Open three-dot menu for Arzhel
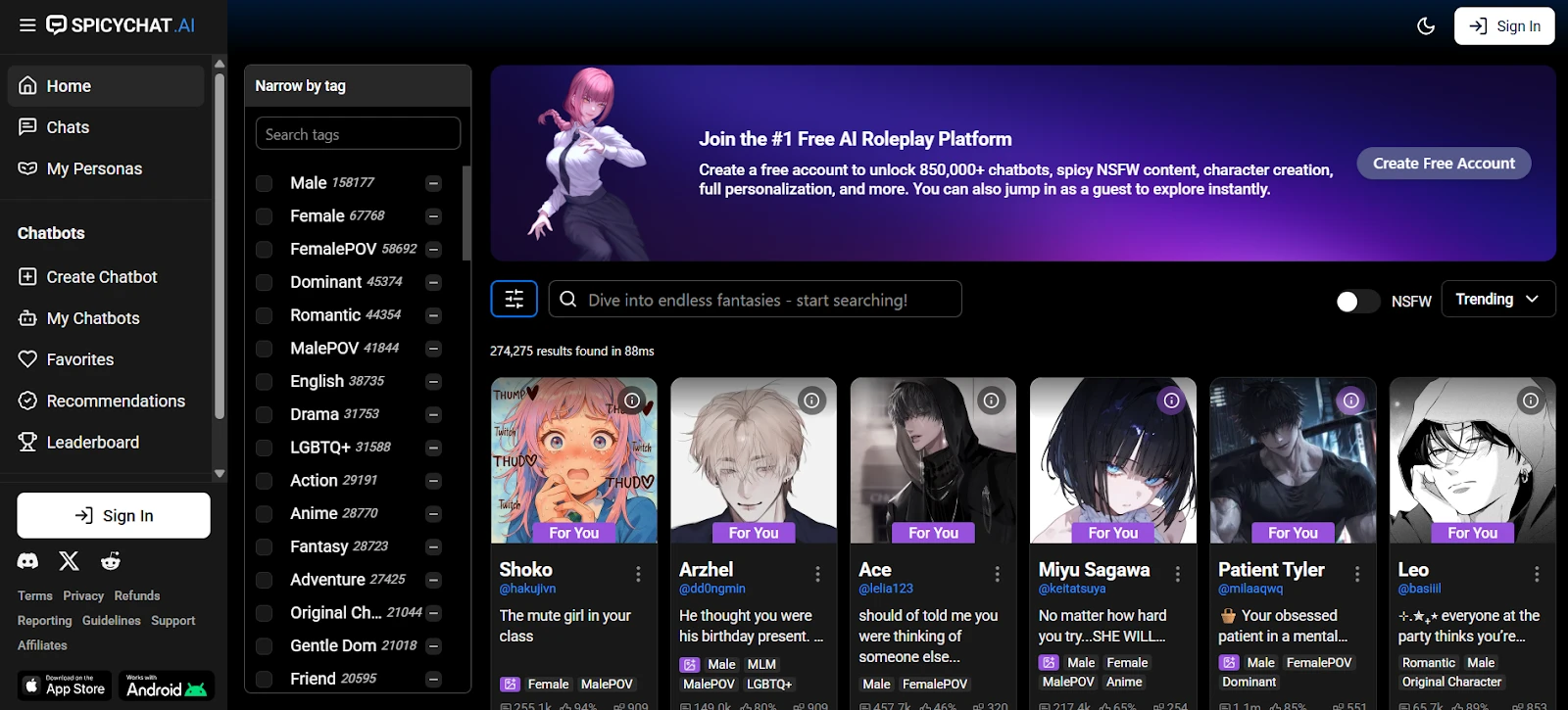 (817, 574)
